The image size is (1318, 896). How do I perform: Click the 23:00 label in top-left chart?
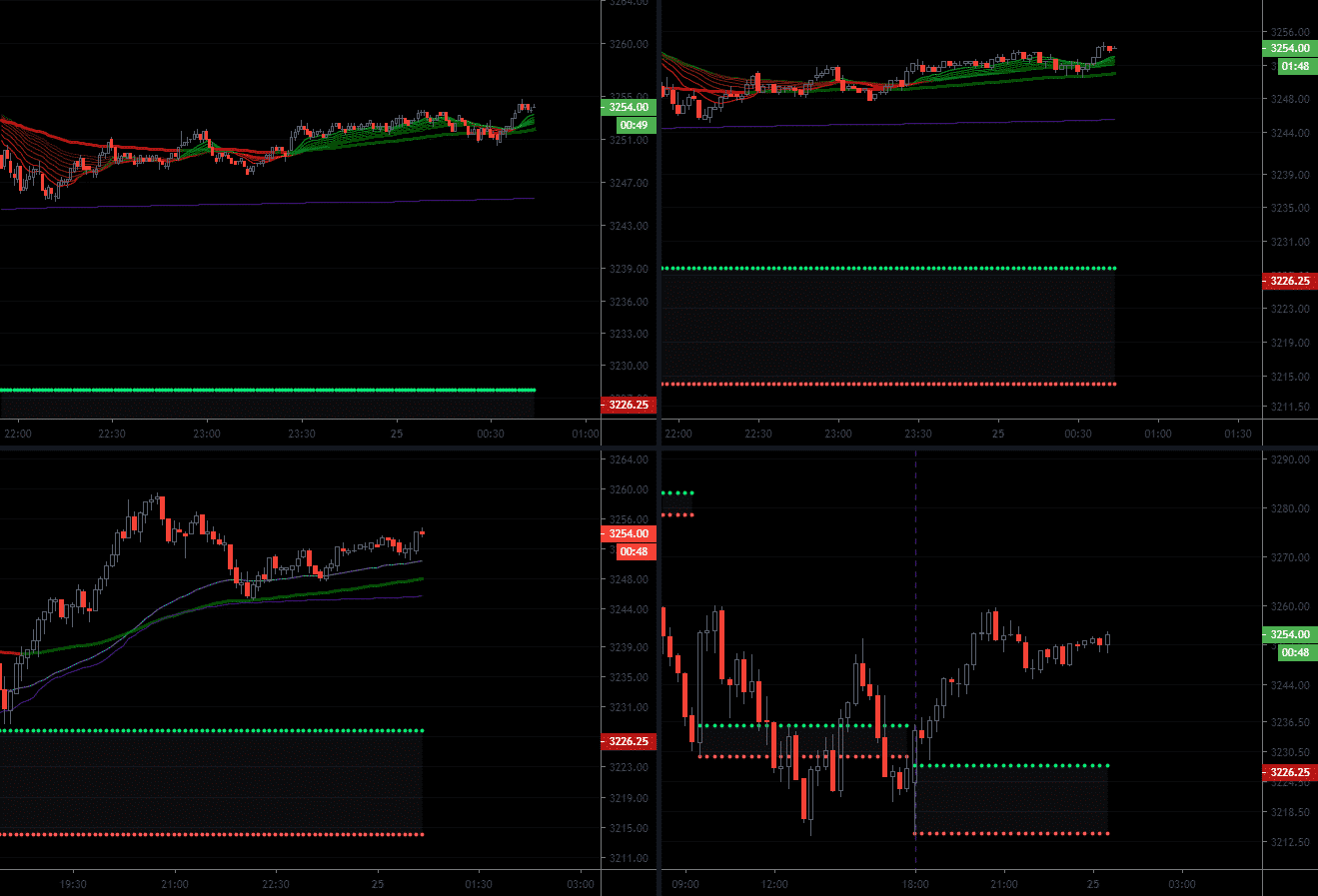point(207,434)
